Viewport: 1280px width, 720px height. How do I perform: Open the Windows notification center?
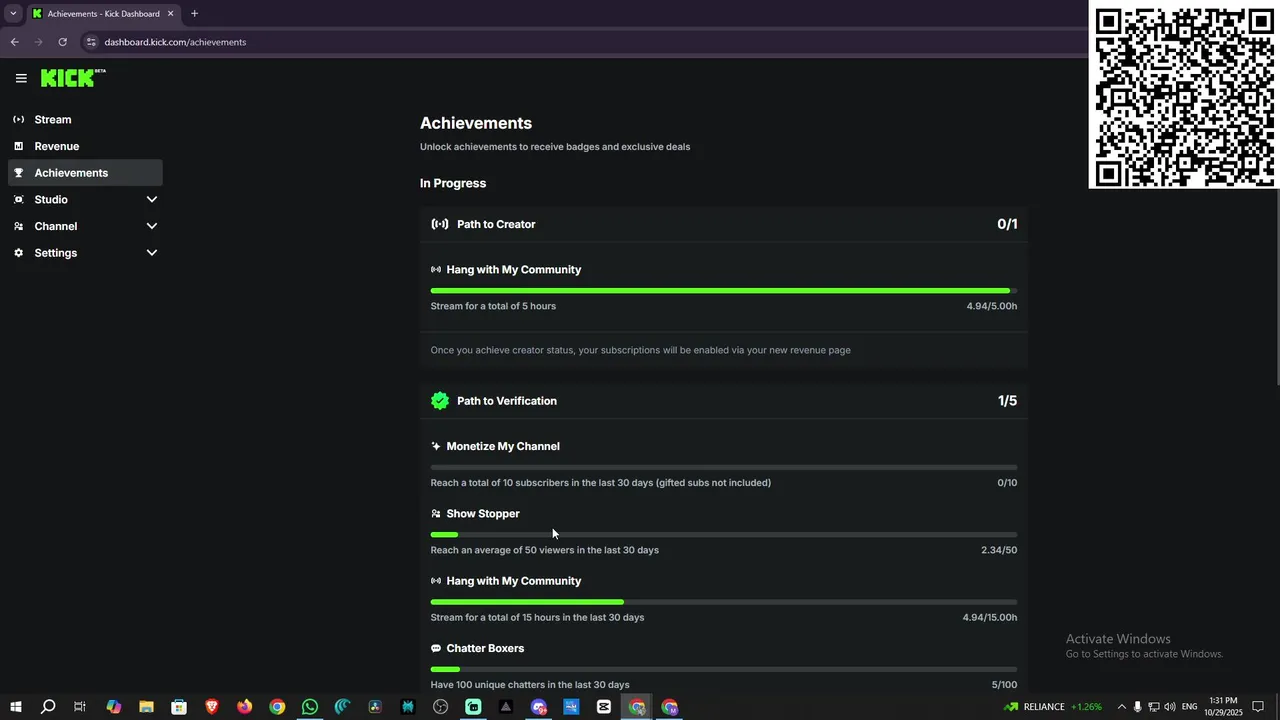click(x=1259, y=707)
